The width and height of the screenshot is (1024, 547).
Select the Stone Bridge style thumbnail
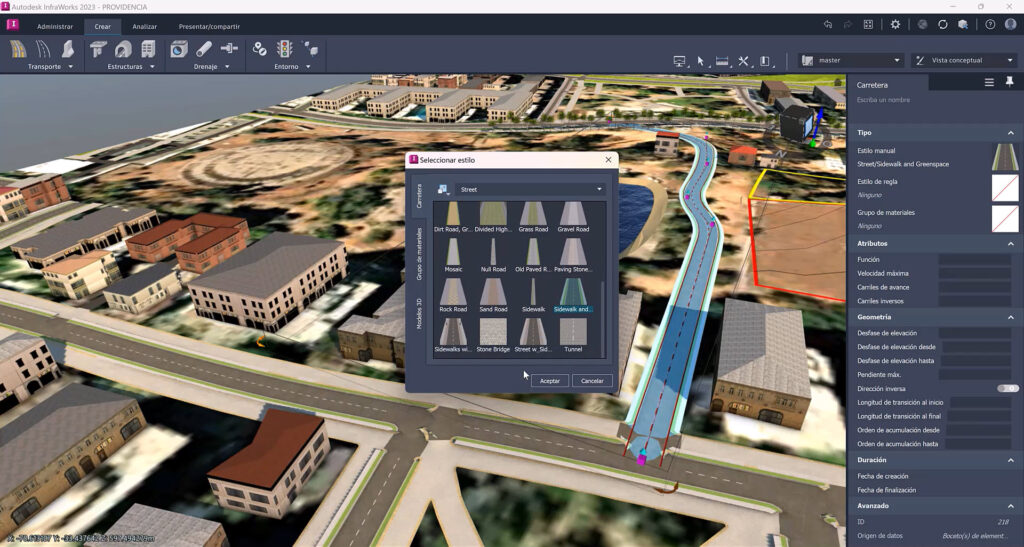tap(493, 334)
